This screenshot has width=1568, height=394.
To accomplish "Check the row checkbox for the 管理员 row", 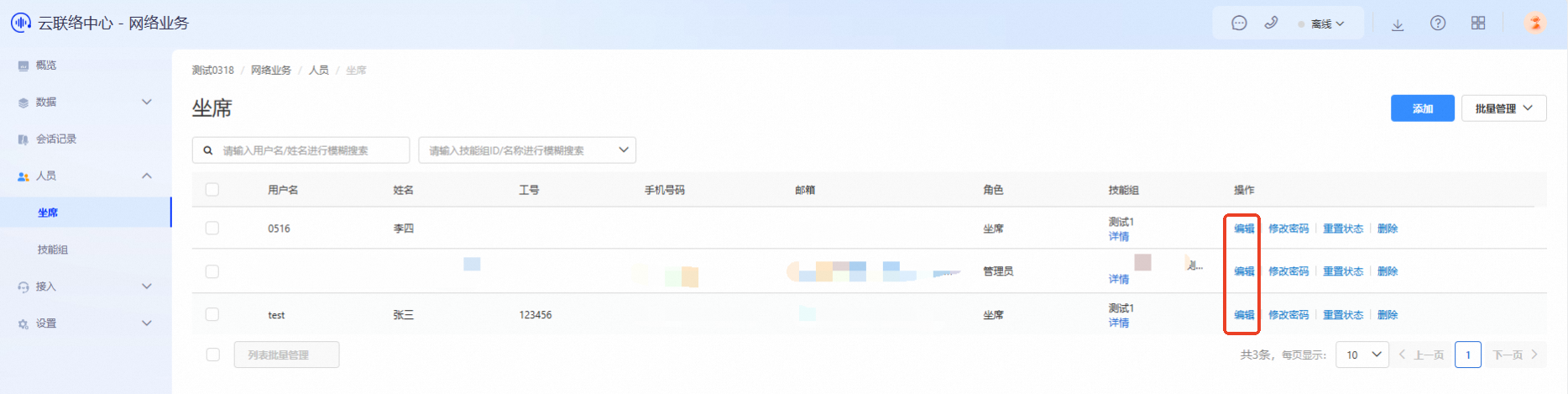I will pyautogui.click(x=212, y=271).
